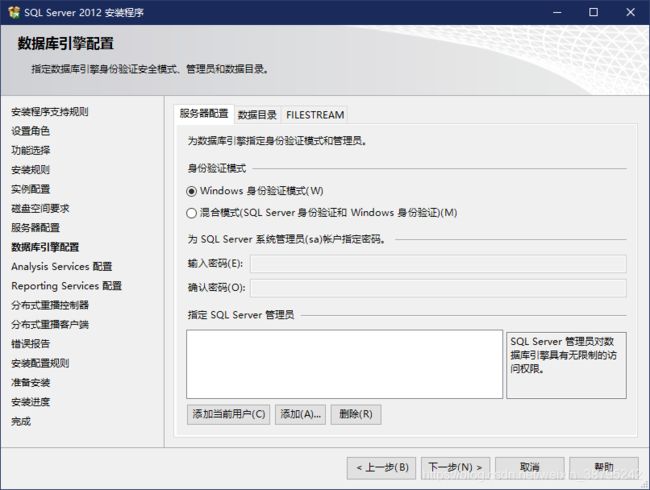Click 磁盘空间要求 step in sidebar
The height and width of the screenshot is (490, 650).
(40, 208)
